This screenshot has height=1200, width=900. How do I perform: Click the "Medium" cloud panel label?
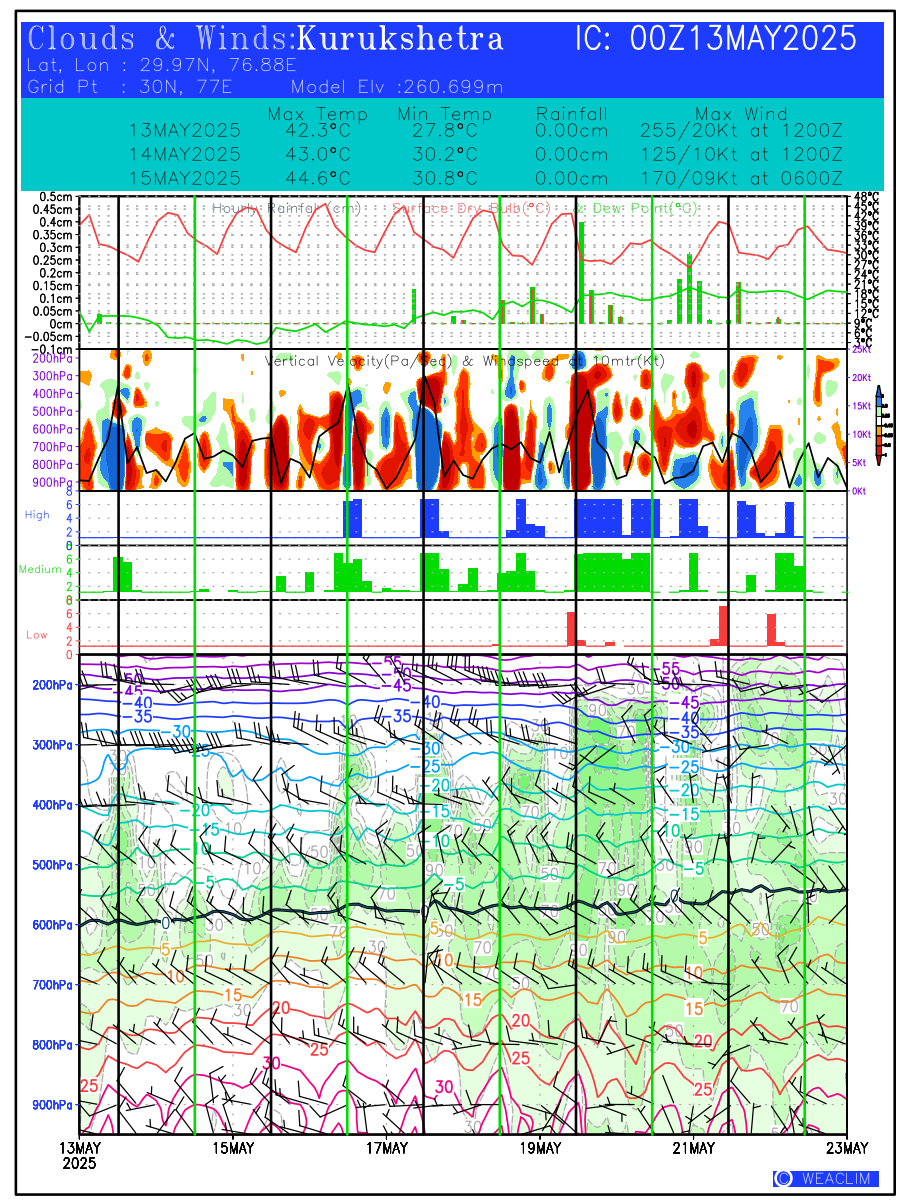(41, 570)
